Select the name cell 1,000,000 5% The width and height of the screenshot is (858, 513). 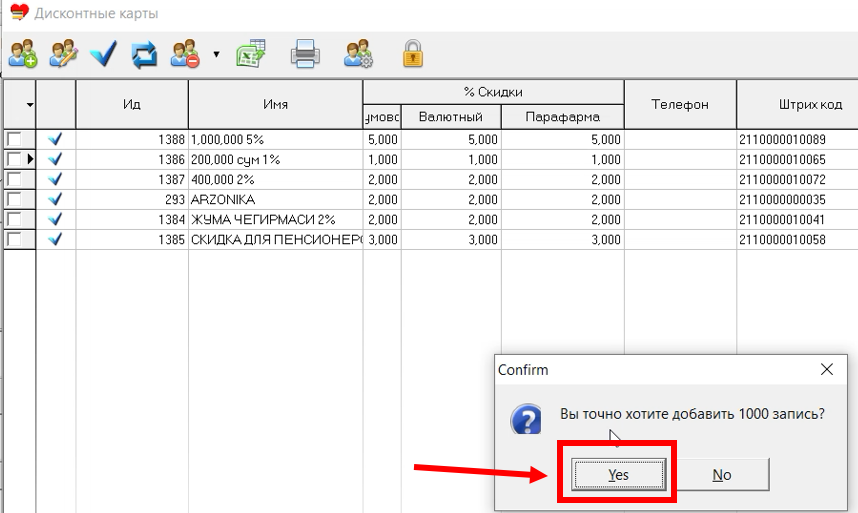275,139
